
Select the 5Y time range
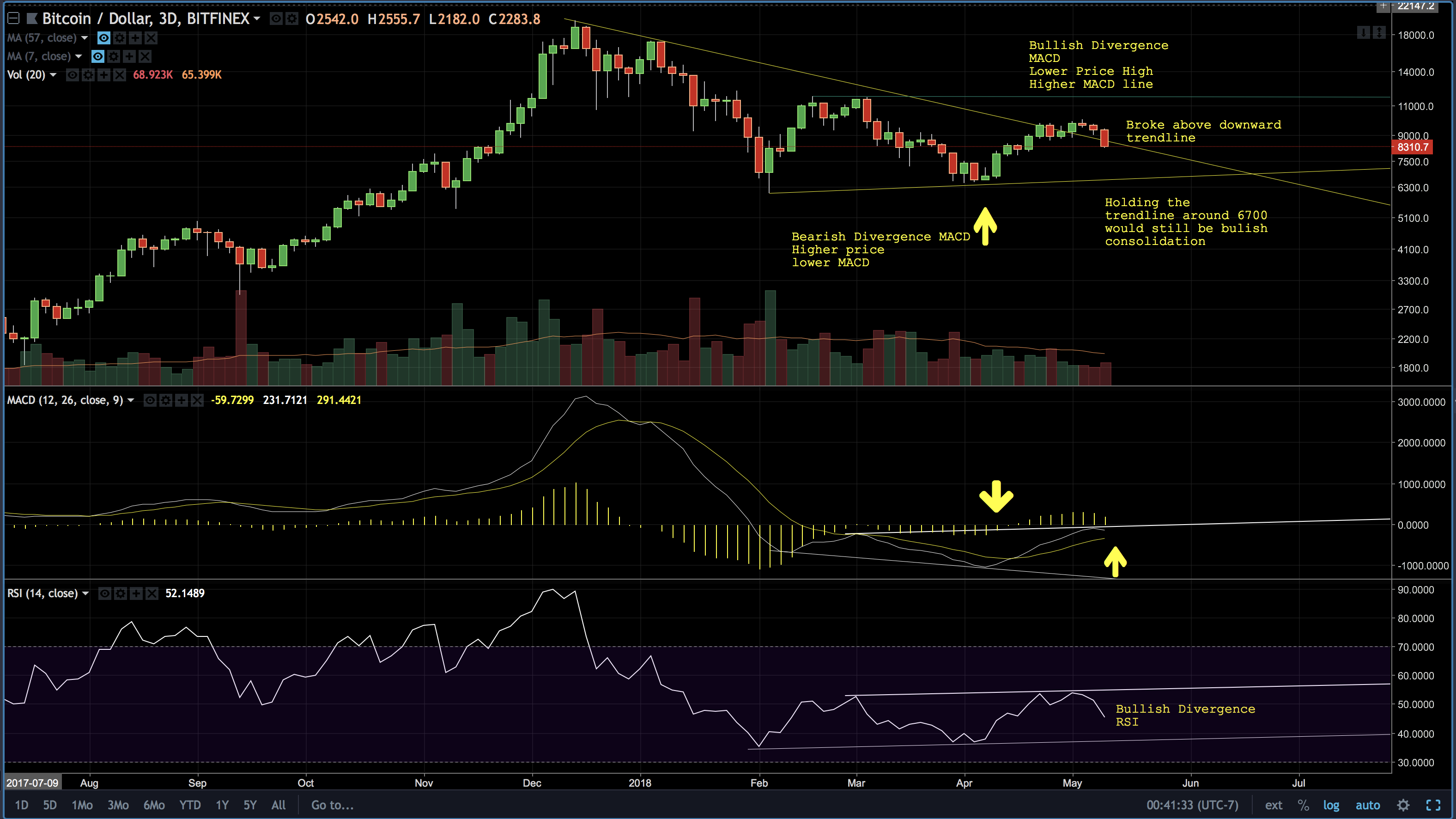click(250, 805)
